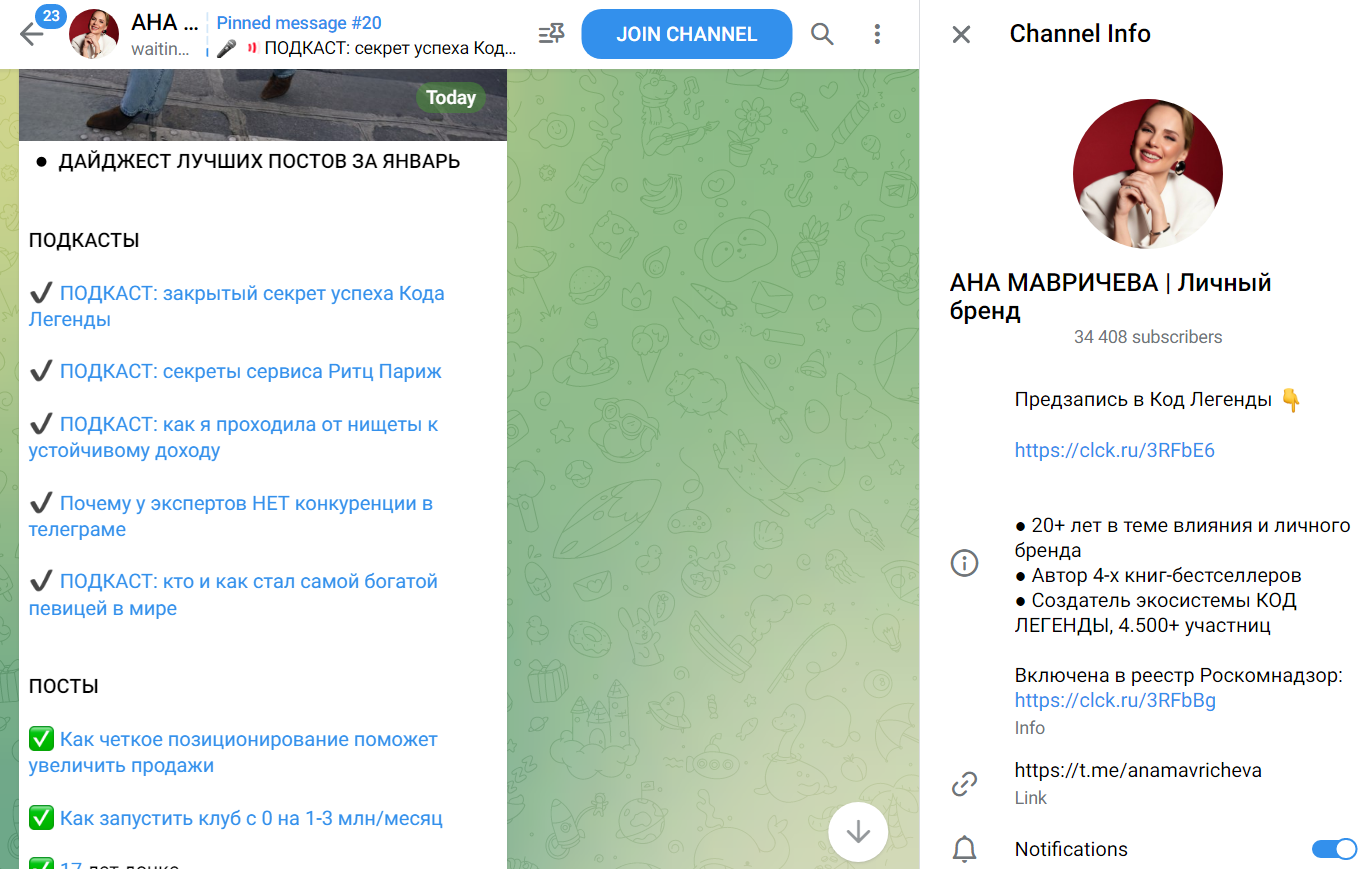Click the chain link icon in Channel Info

(964, 784)
